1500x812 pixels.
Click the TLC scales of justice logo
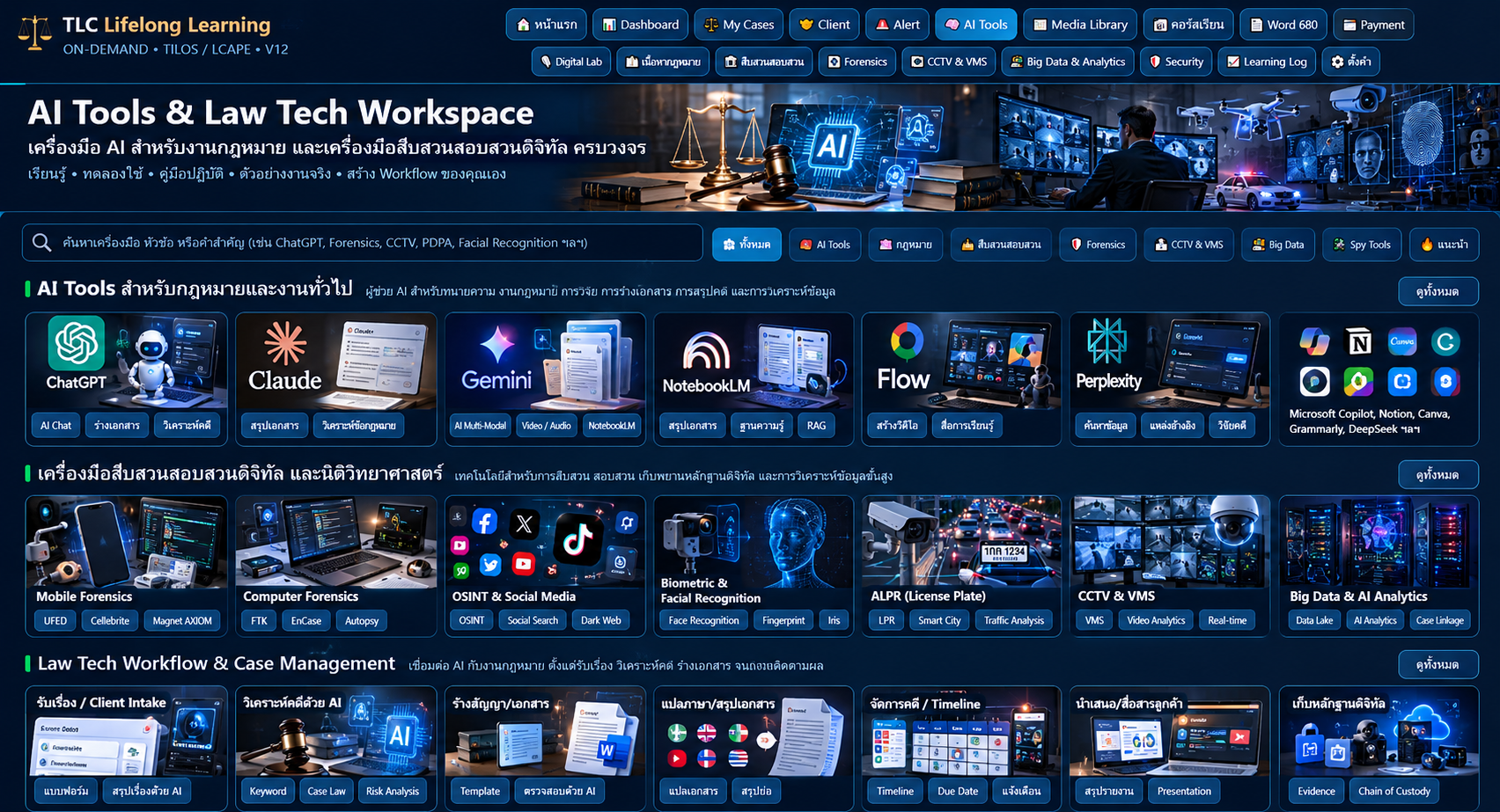click(34, 33)
